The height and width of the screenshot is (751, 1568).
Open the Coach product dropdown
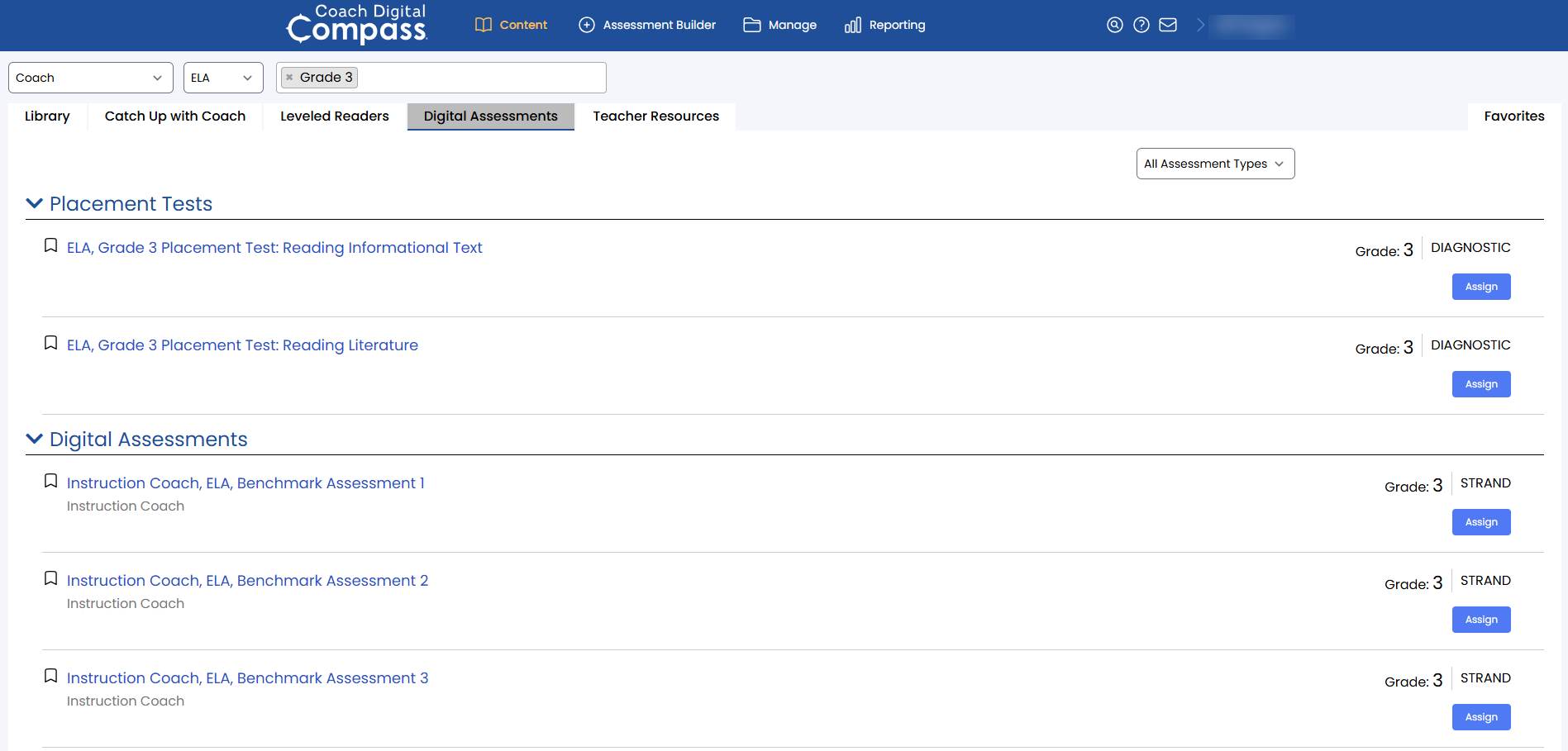91,78
